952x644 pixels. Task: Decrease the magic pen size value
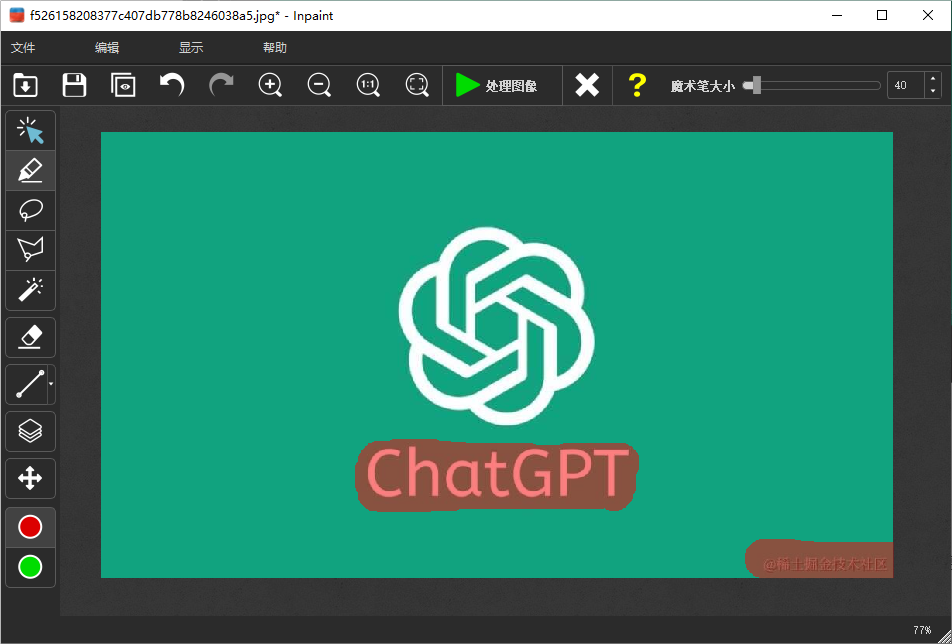point(933,91)
